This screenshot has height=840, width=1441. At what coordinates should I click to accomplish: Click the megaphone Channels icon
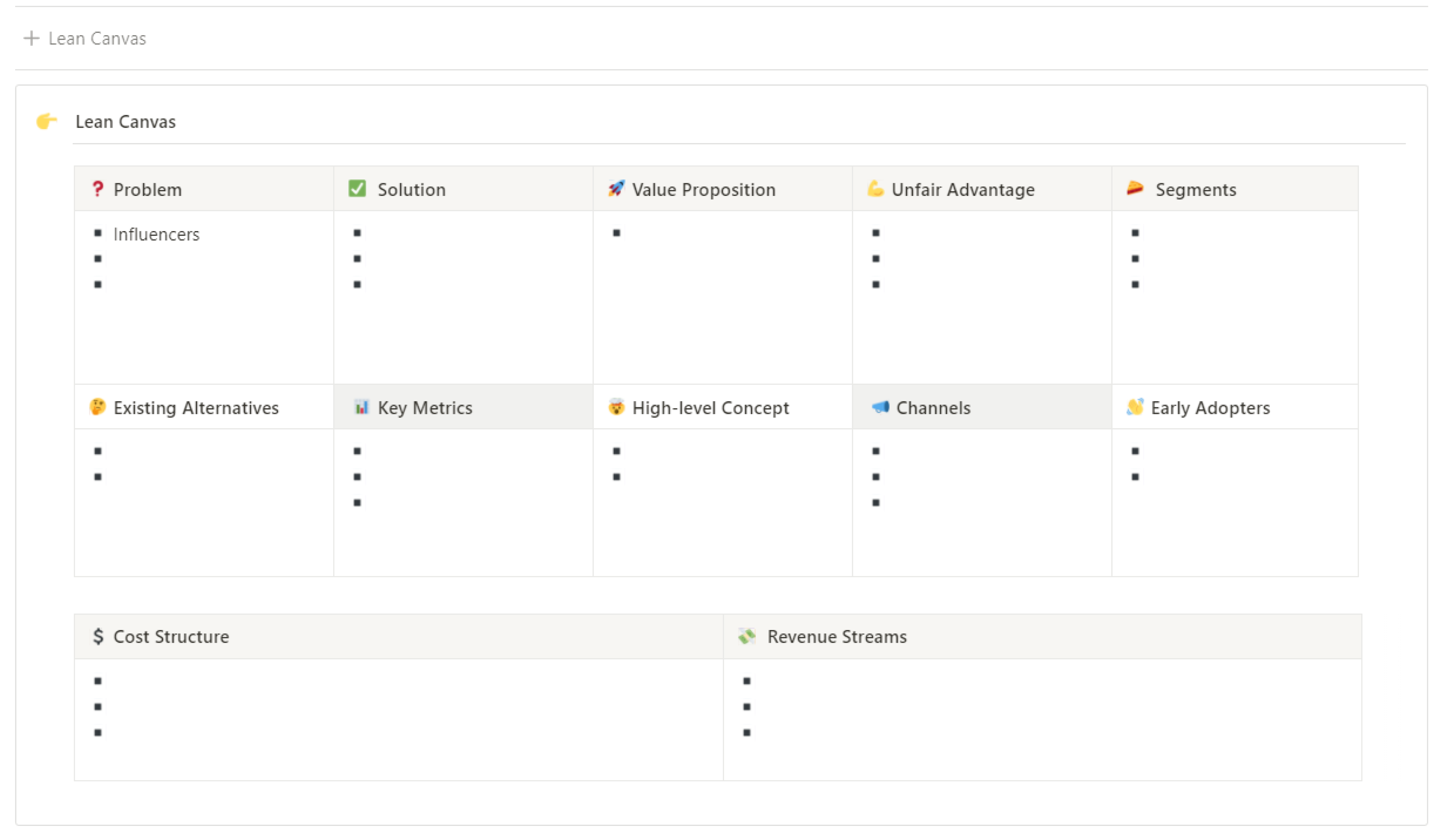(880, 407)
